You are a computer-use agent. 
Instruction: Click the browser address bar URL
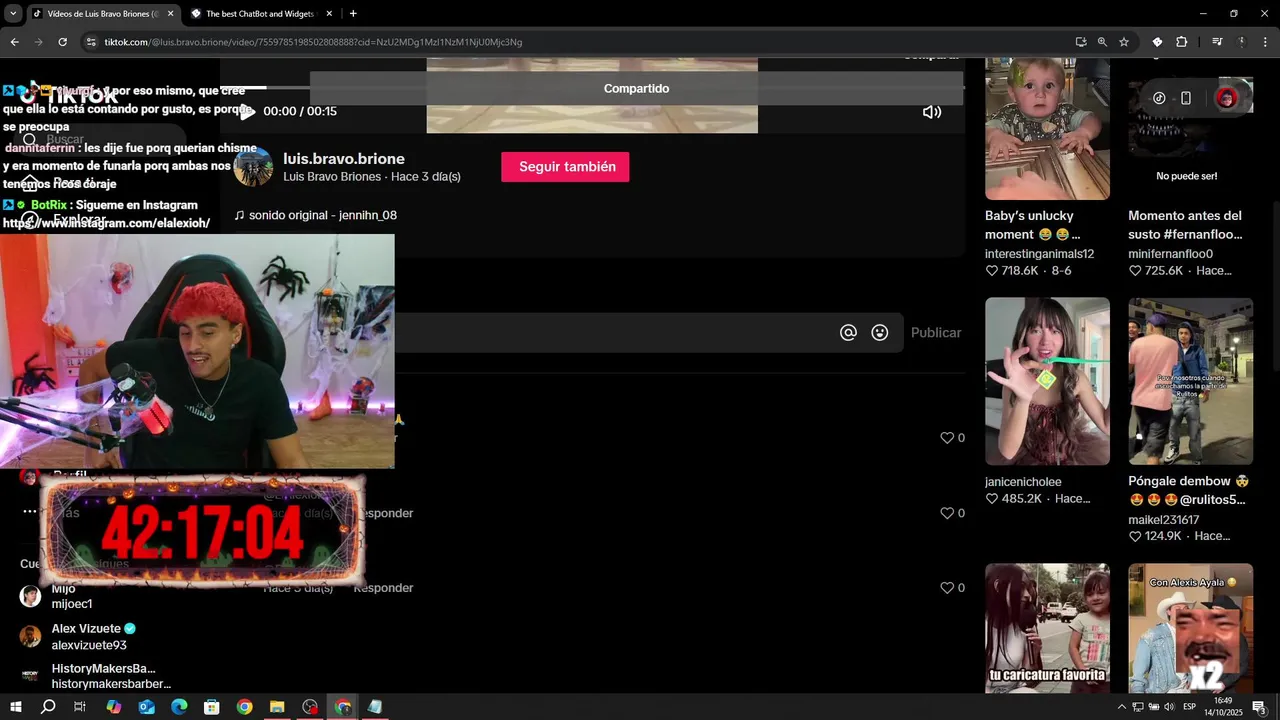(313, 42)
